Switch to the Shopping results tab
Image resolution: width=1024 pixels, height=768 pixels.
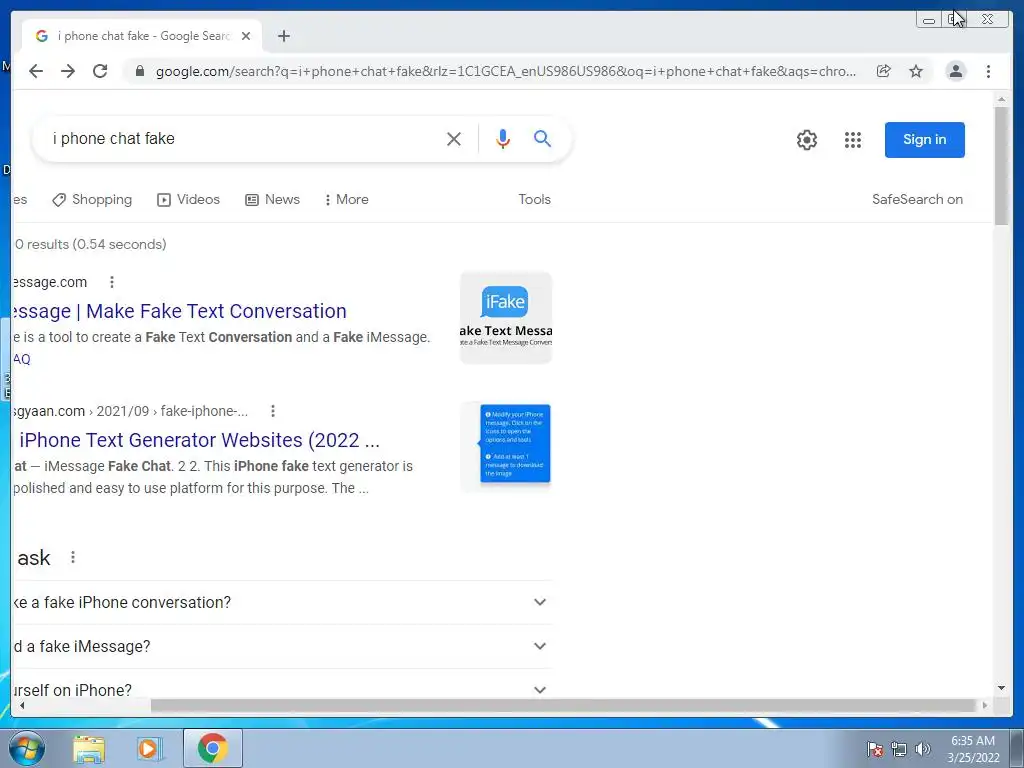point(92,200)
